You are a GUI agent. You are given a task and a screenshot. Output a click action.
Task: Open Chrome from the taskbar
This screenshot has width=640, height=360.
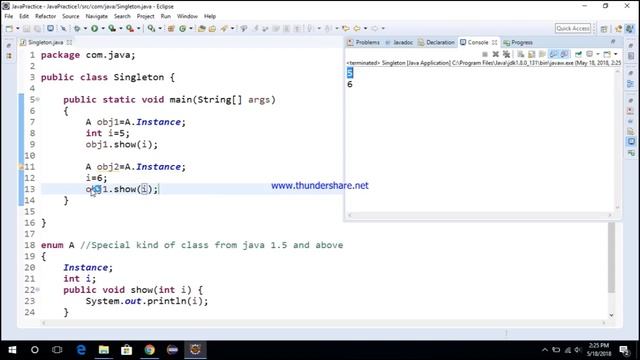click(149, 350)
